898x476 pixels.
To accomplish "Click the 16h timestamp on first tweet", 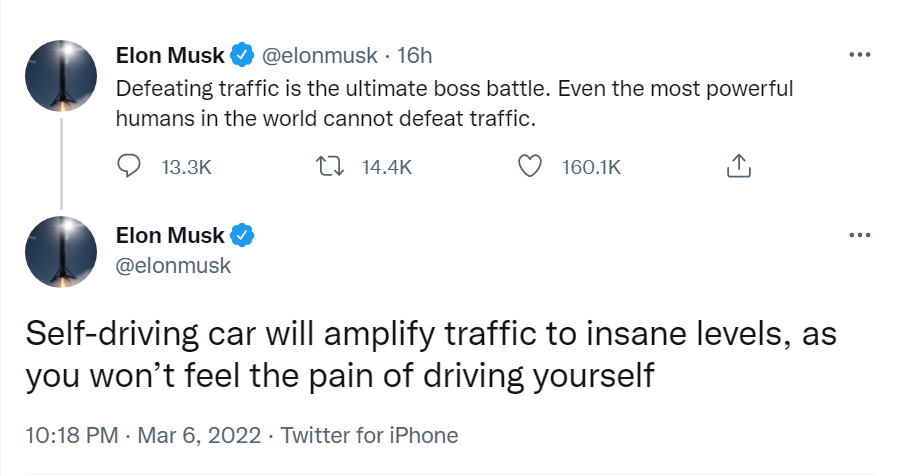I will [414, 53].
